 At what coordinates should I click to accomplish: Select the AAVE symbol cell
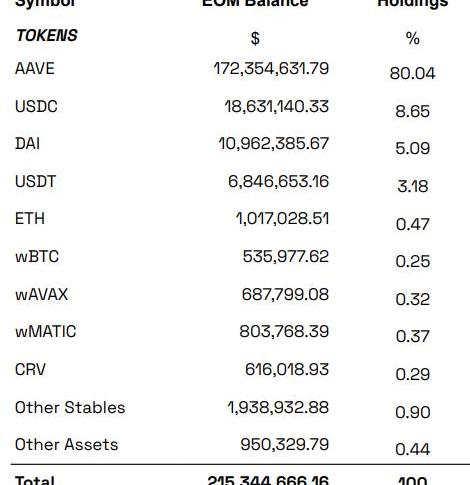click(35, 69)
